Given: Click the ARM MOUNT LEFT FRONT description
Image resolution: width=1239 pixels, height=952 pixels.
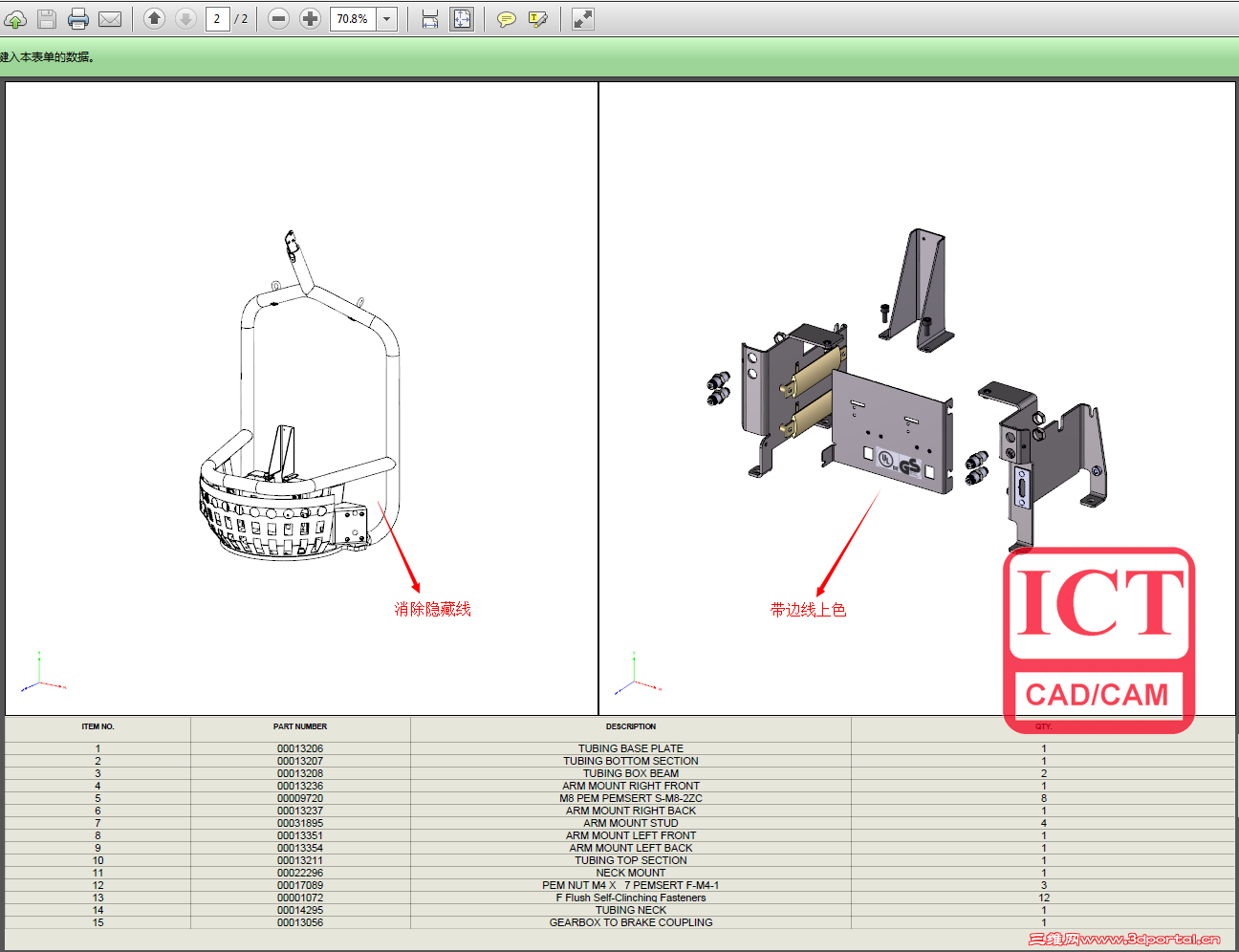Looking at the screenshot, I should pyautogui.click(x=631, y=835).
